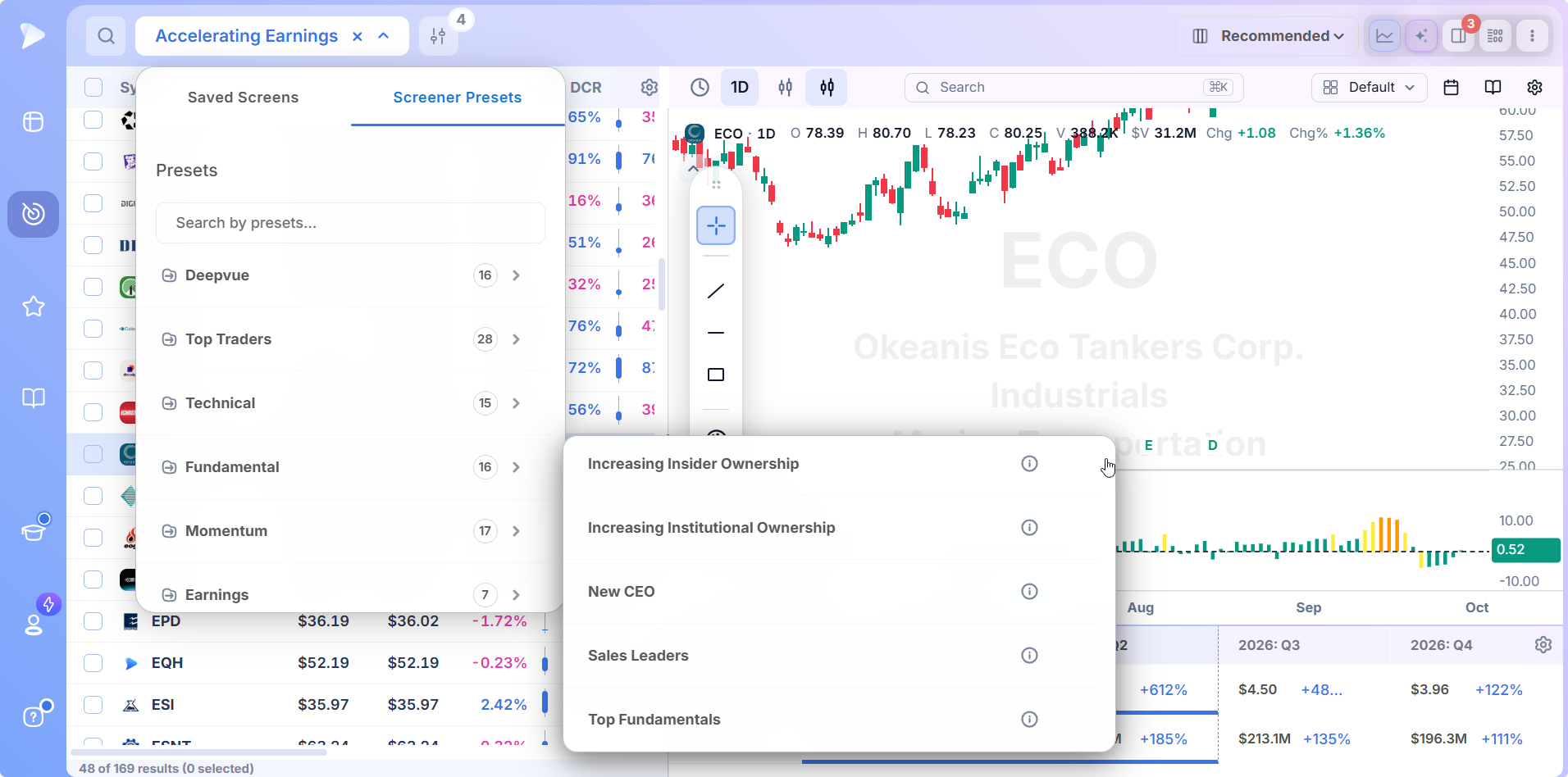Click the chart symbol Search box
Image resolution: width=1568 pixels, height=777 pixels.
pyautogui.click(x=1073, y=88)
